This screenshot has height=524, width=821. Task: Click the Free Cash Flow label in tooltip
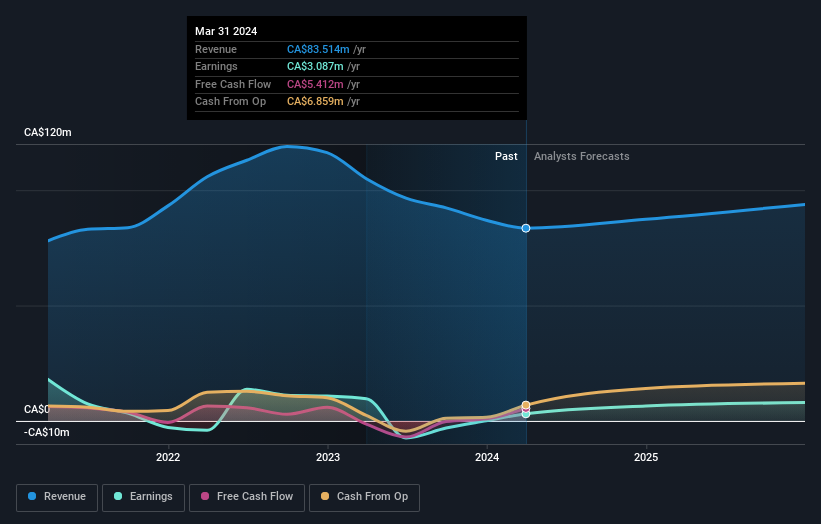233,84
